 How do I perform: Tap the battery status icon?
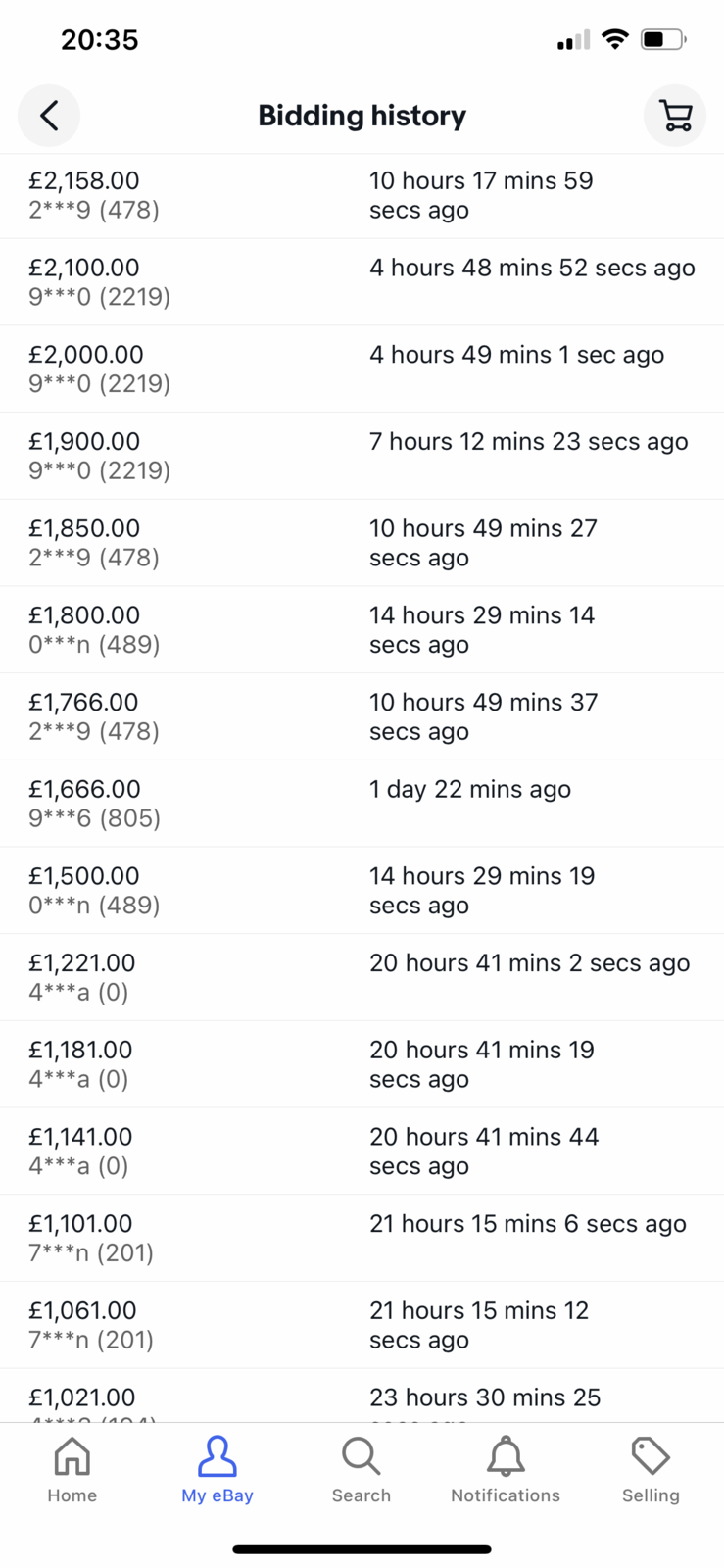point(664,39)
